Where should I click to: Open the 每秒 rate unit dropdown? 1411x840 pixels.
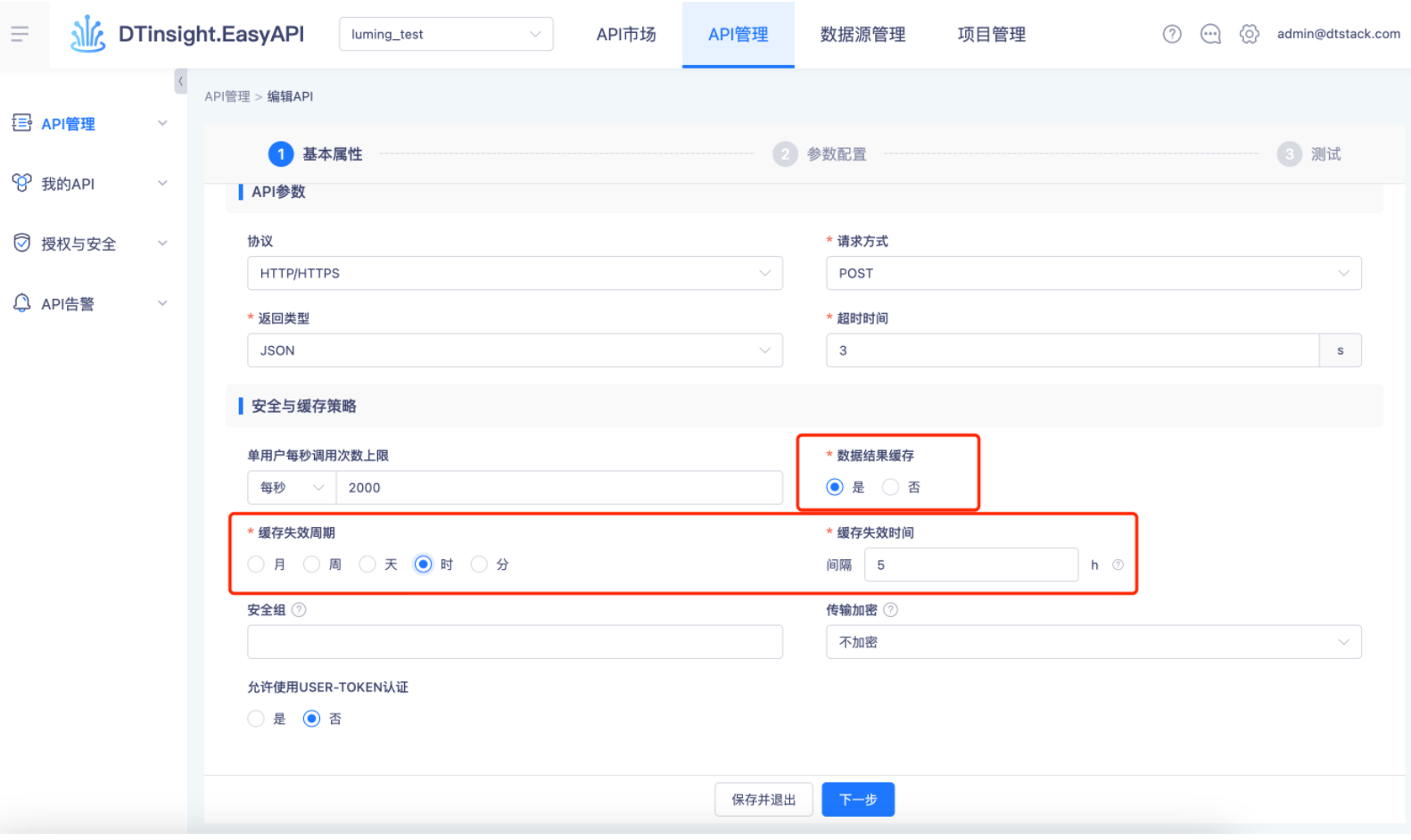(292, 488)
